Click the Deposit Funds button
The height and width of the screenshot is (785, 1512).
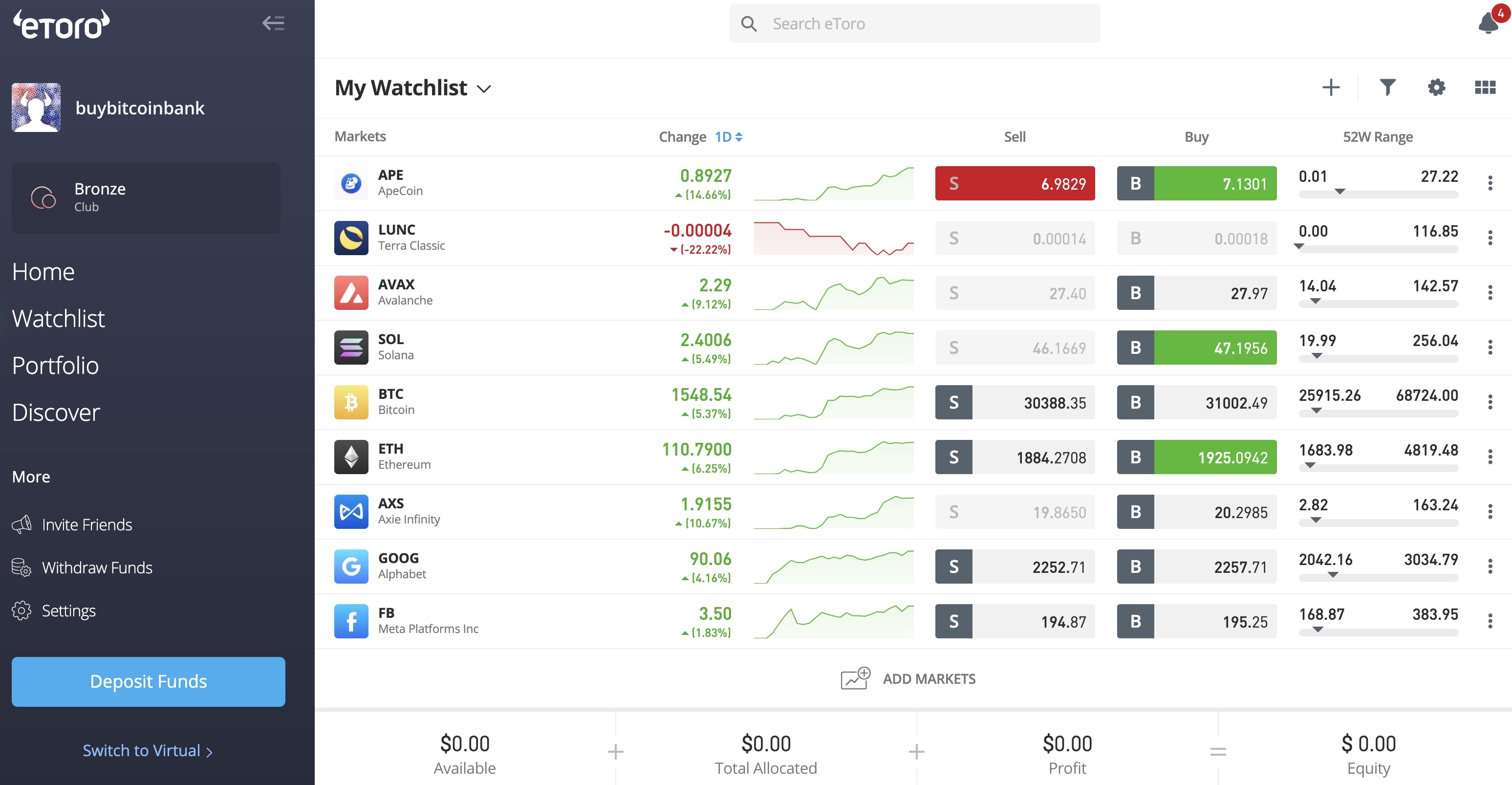pyautogui.click(x=149, y=682)
